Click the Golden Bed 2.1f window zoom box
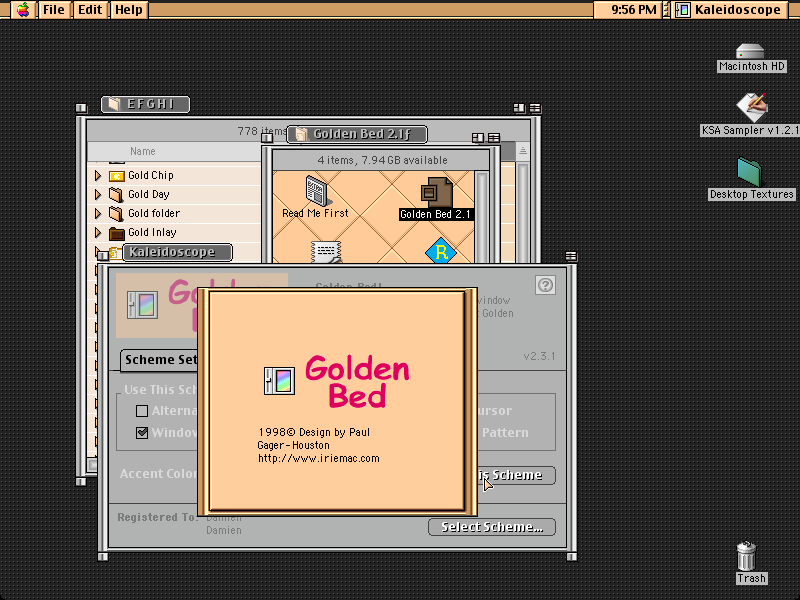The image size is (800, 600). (x=478, y=138)
